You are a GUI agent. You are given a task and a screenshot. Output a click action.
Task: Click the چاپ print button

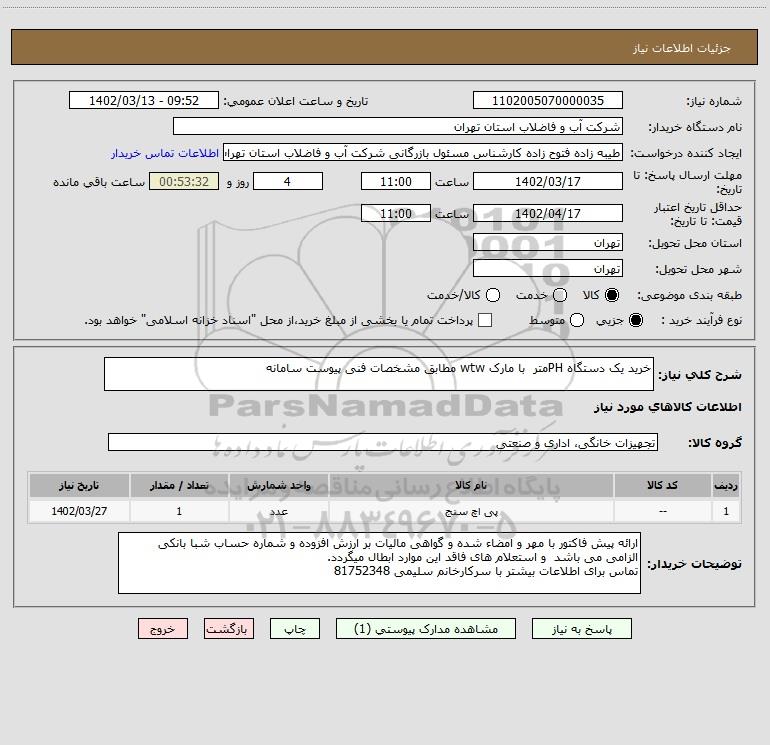coord(295,629)
